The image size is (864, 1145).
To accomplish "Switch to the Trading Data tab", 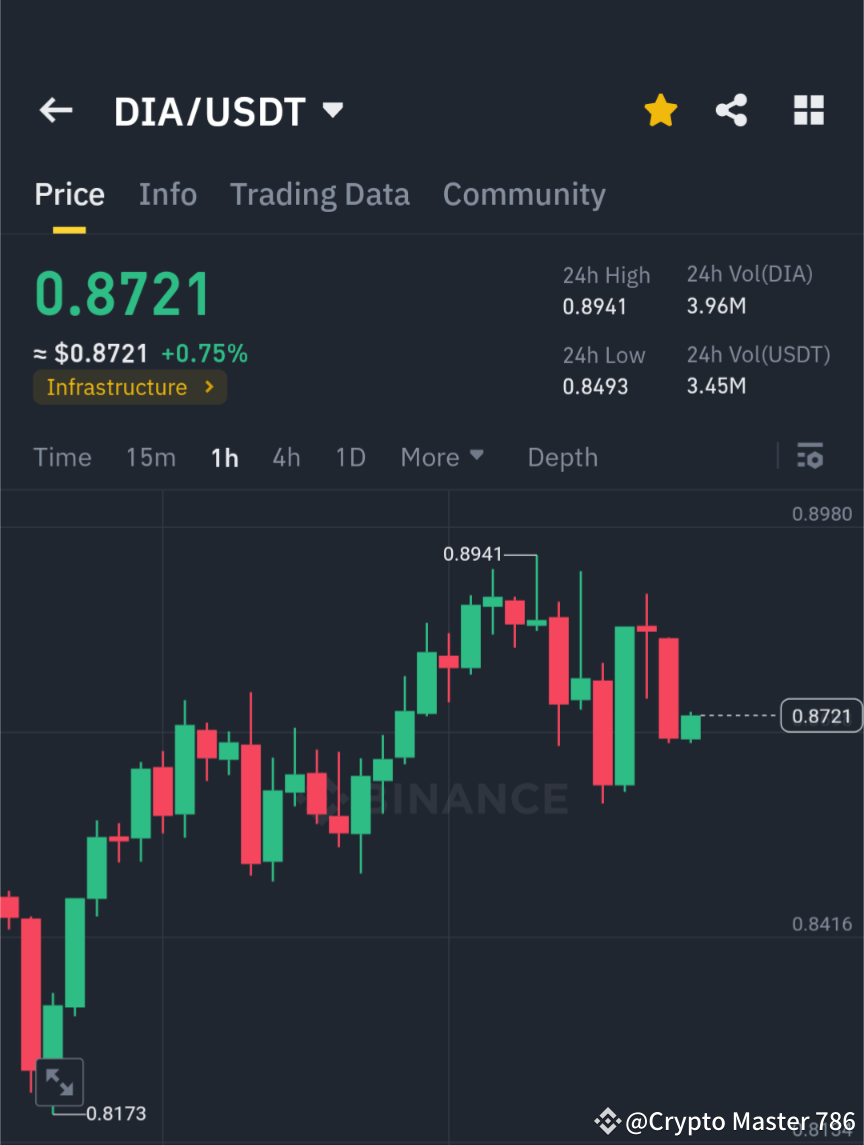I will coord(319,194).
